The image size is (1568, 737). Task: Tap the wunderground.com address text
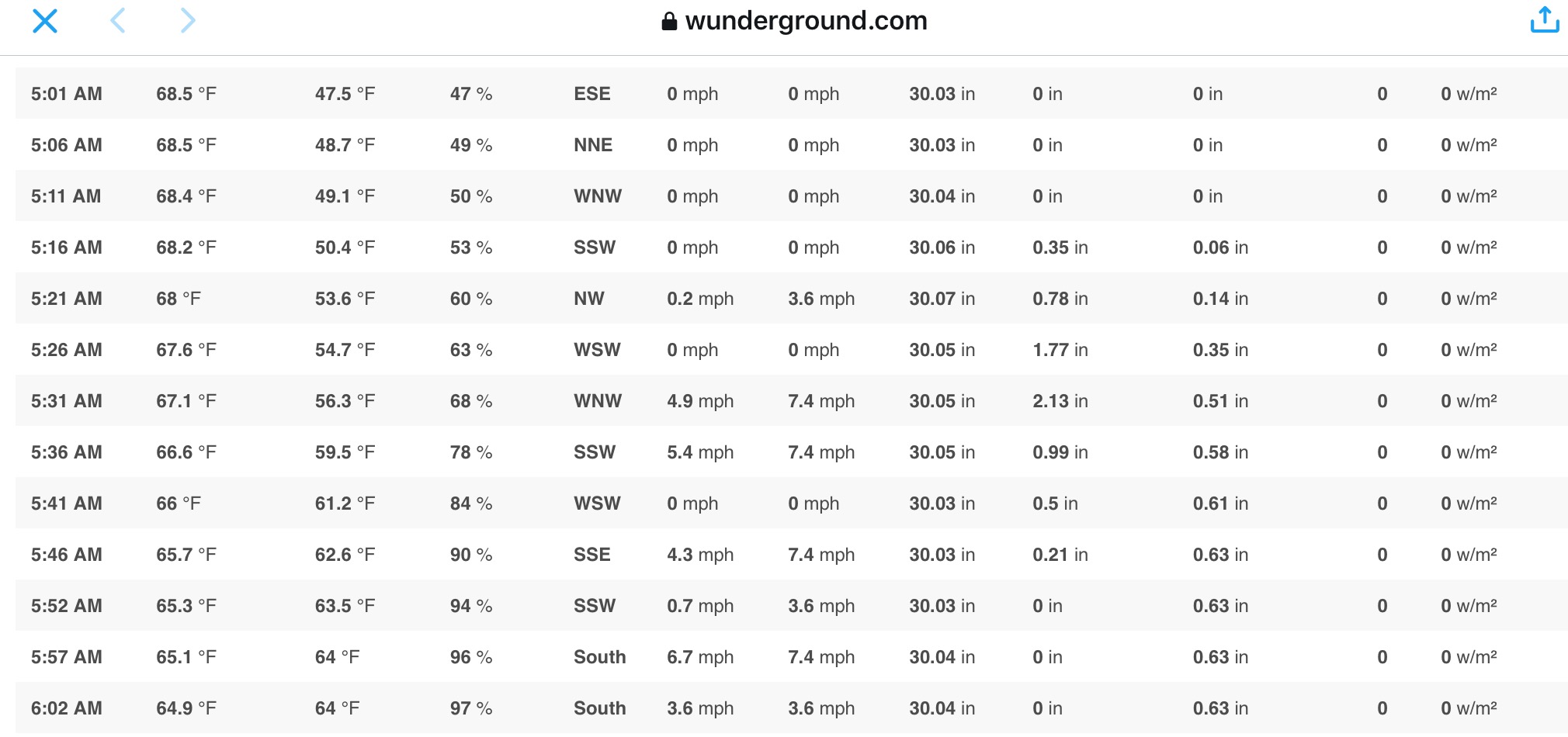coord(807,20)
